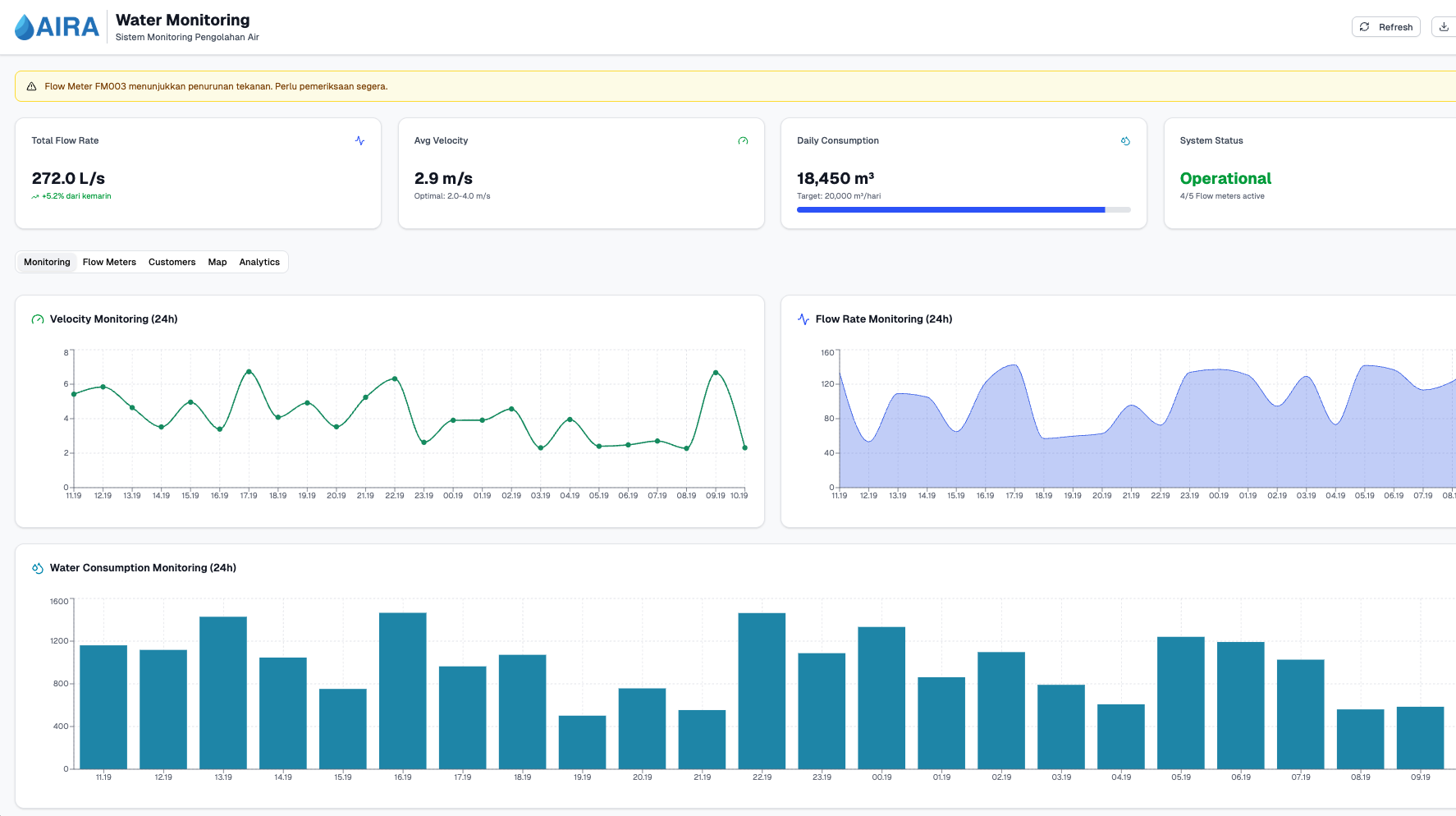Click the download icon button beside Refresh
This screenshot has height=816, width=1456.
coord(1444,27)
